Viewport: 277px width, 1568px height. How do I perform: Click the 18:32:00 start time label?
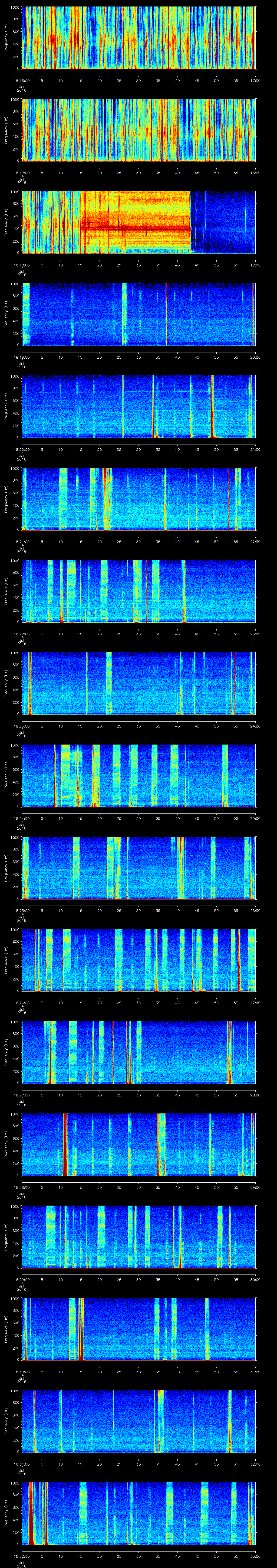coord(21,1556)
